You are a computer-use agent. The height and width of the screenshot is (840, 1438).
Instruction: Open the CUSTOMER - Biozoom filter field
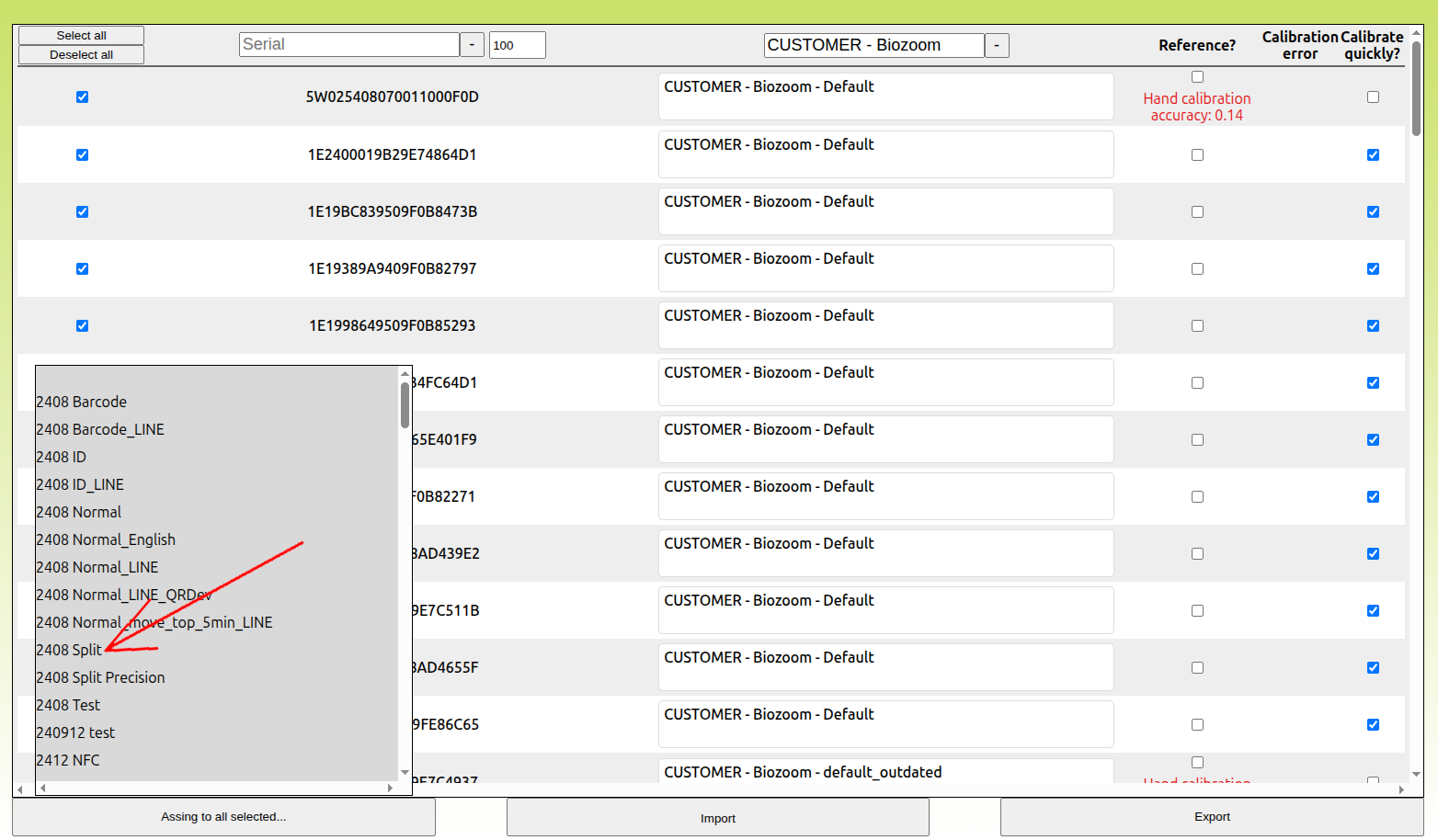coord(873,45)
